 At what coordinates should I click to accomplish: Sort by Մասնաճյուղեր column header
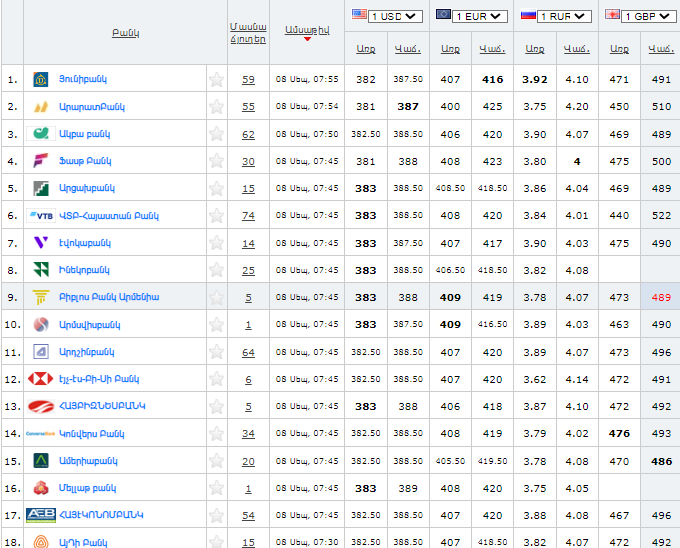[248, 33]
